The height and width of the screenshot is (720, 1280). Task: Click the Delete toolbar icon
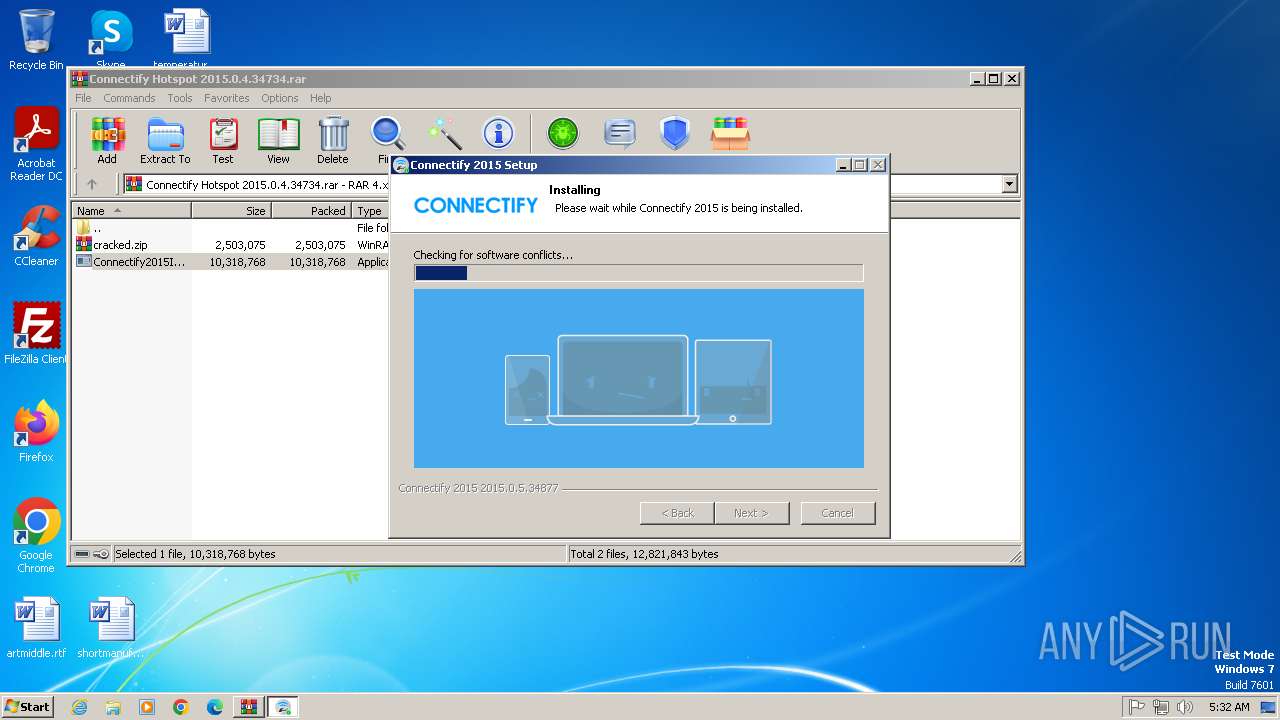pos(333,140)
